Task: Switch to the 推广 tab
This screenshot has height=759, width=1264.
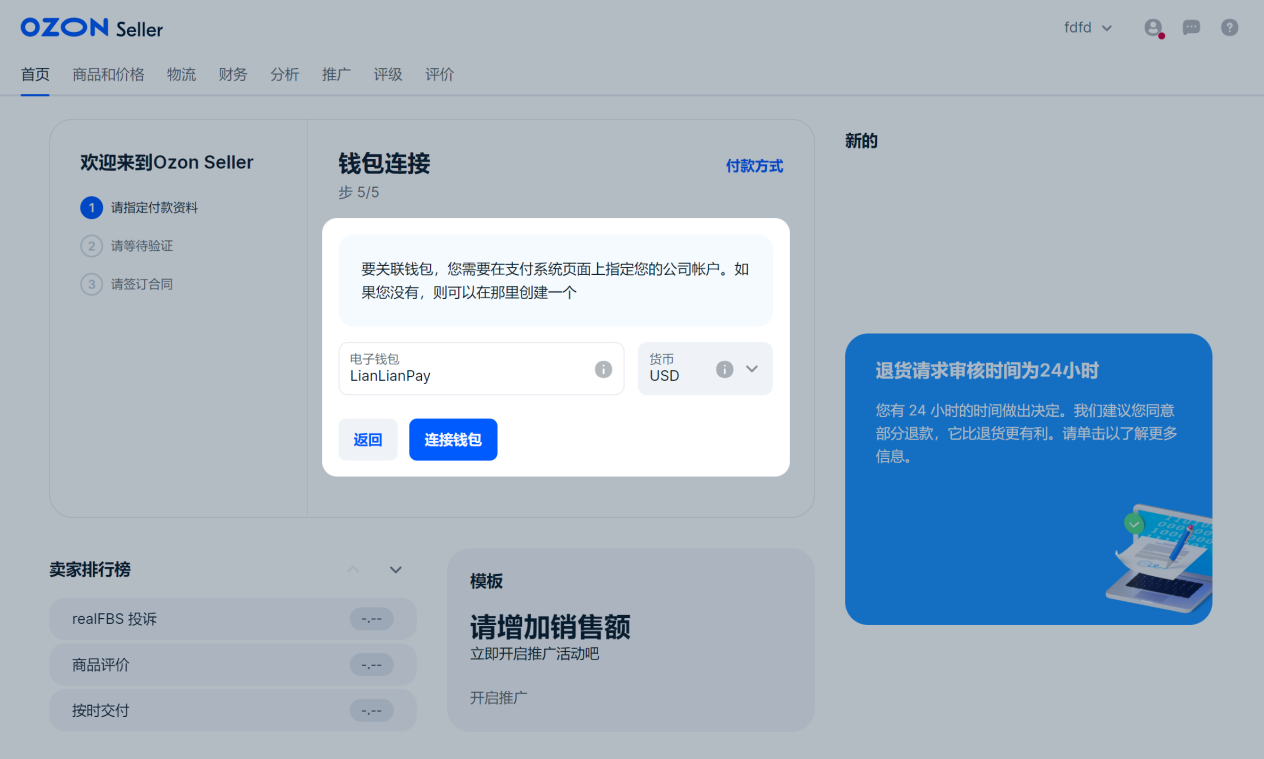Action: tap(336, 74)
